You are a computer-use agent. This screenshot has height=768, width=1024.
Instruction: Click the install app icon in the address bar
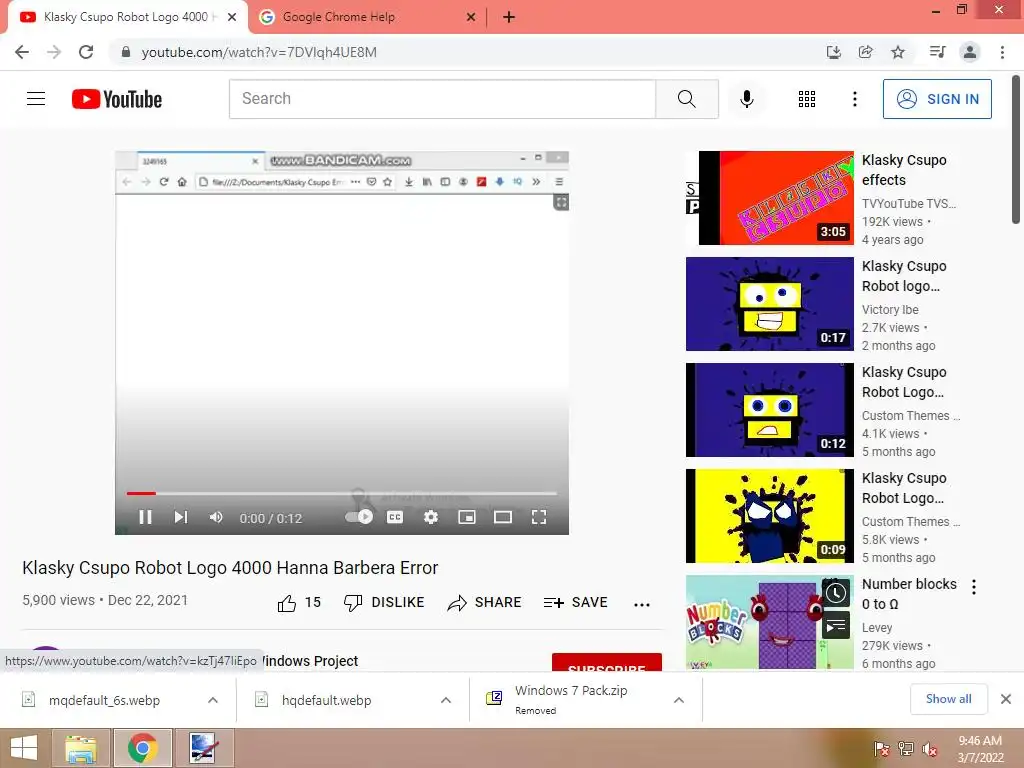pos(834,52)
